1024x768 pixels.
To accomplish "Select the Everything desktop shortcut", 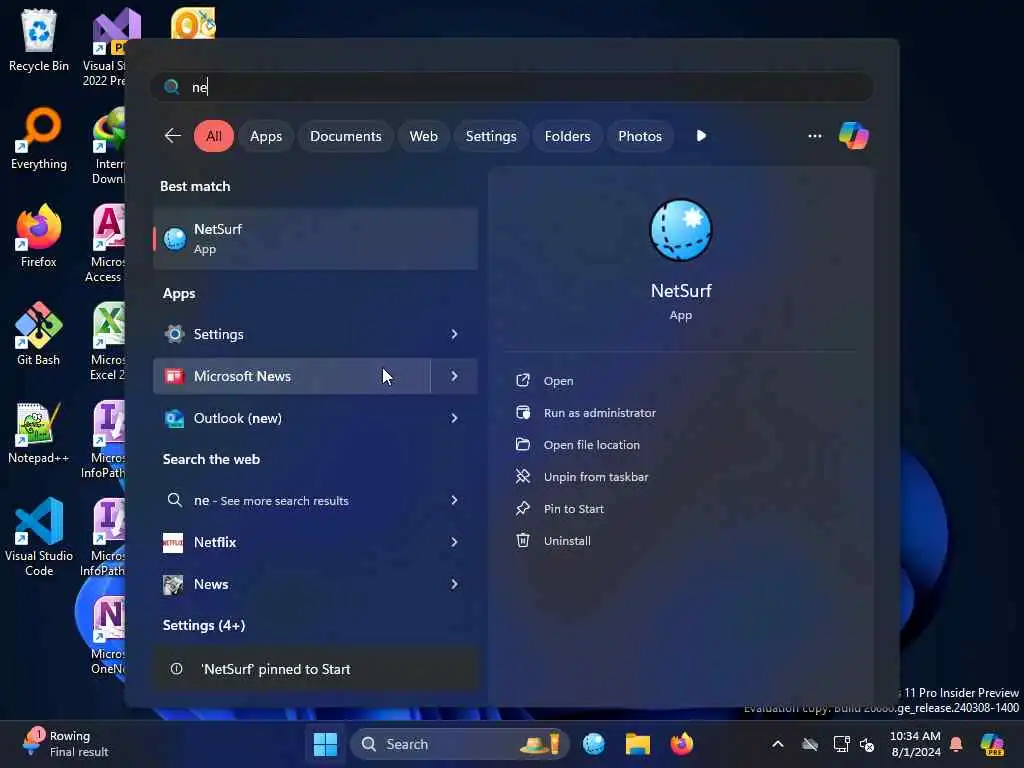I will pyautogui.click(x=39, y=138).
